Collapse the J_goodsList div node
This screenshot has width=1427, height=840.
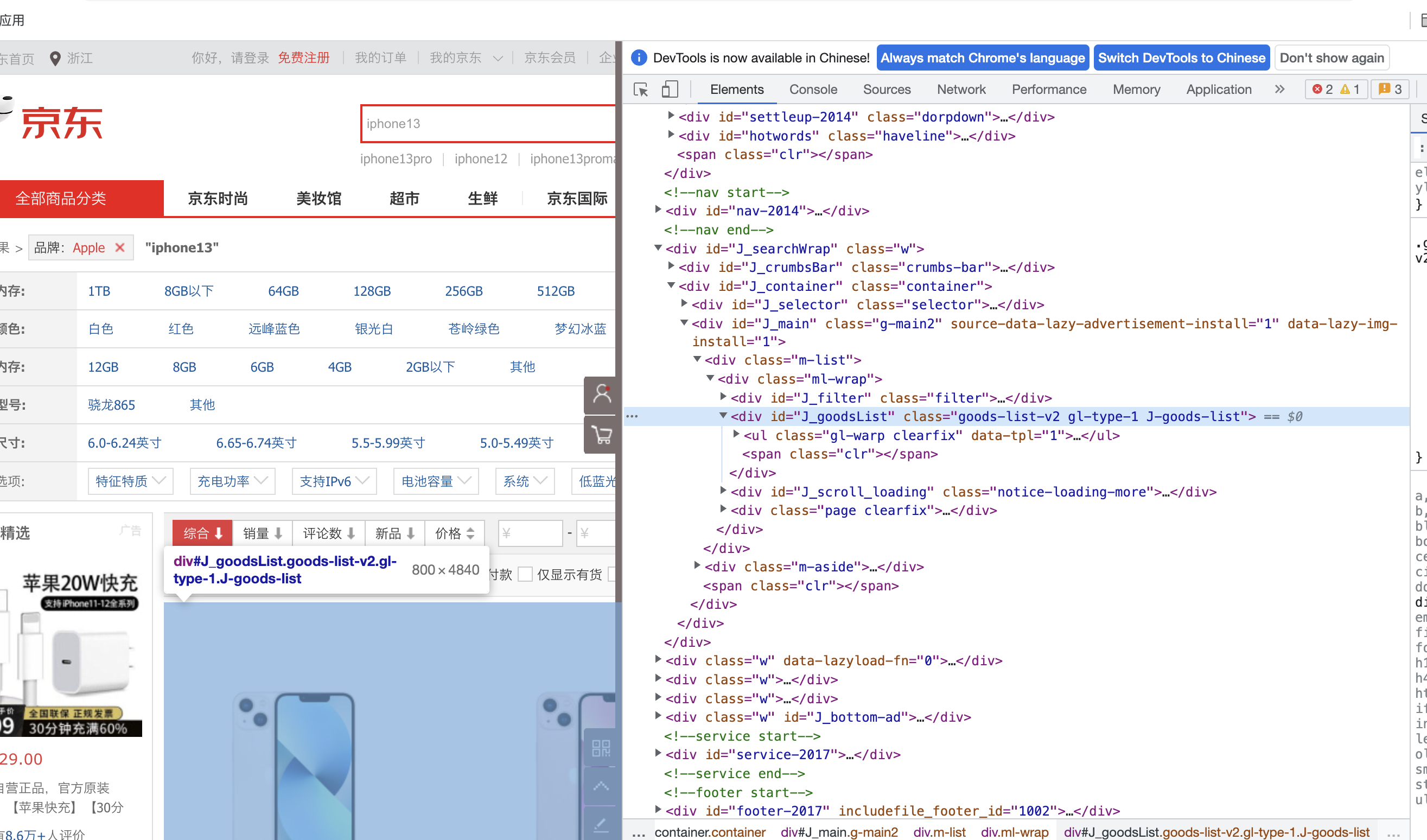723,416
